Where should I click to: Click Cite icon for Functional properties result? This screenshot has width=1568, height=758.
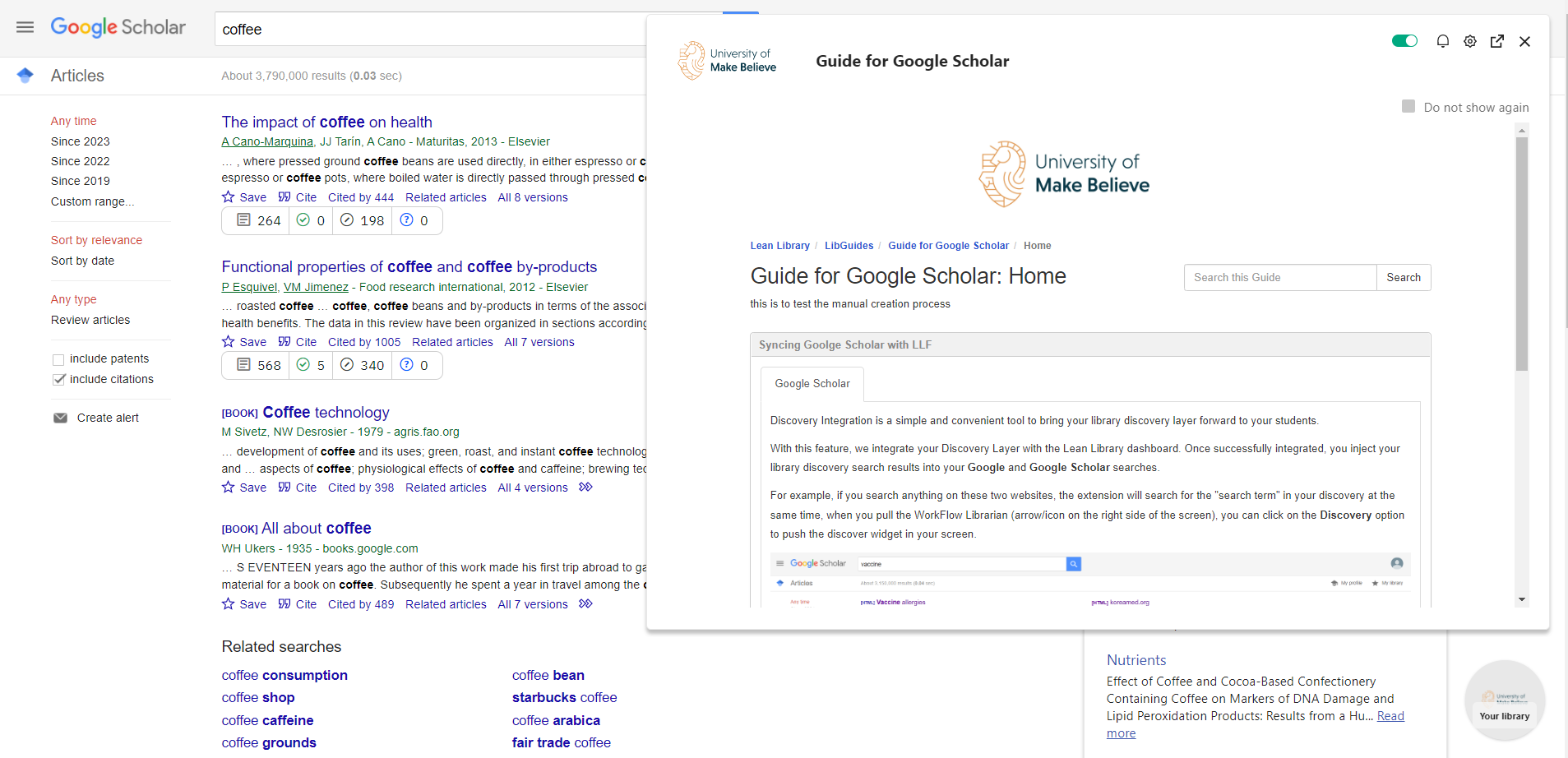[x=284, y=341]
